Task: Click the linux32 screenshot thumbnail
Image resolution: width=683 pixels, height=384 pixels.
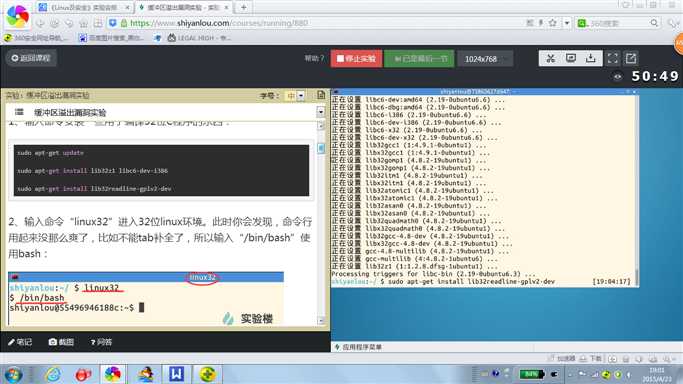Action: [x=146, y=298]
